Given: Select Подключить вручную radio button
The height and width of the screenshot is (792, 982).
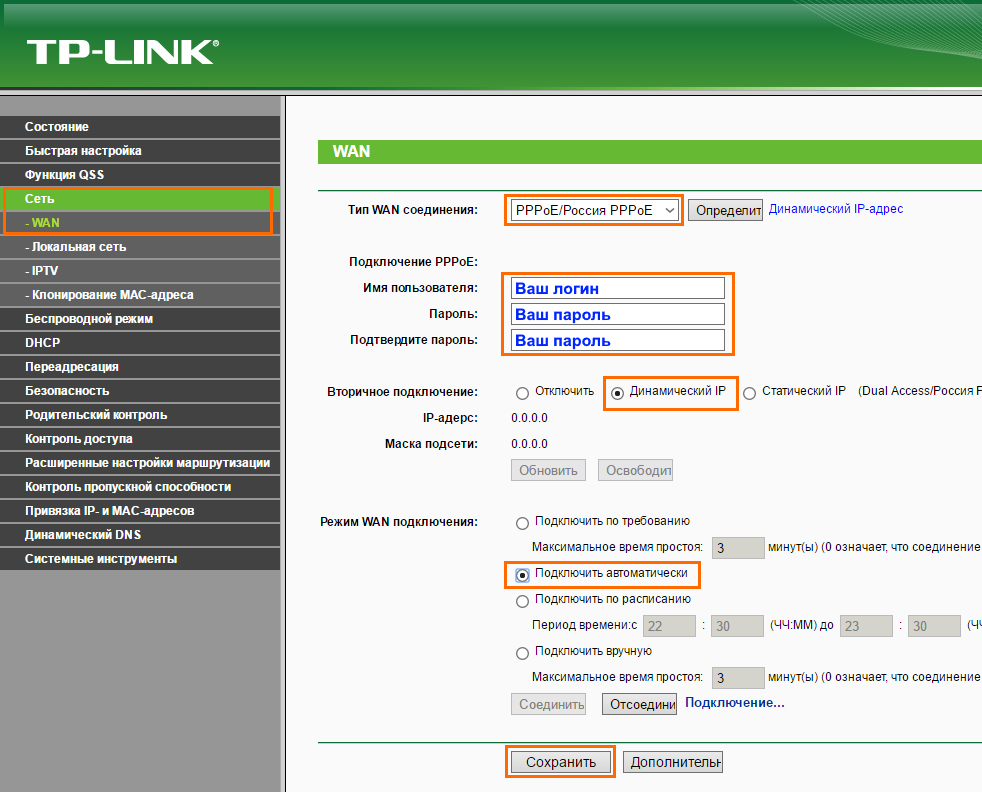Looking at the screenshot, I should coord(522,653).
